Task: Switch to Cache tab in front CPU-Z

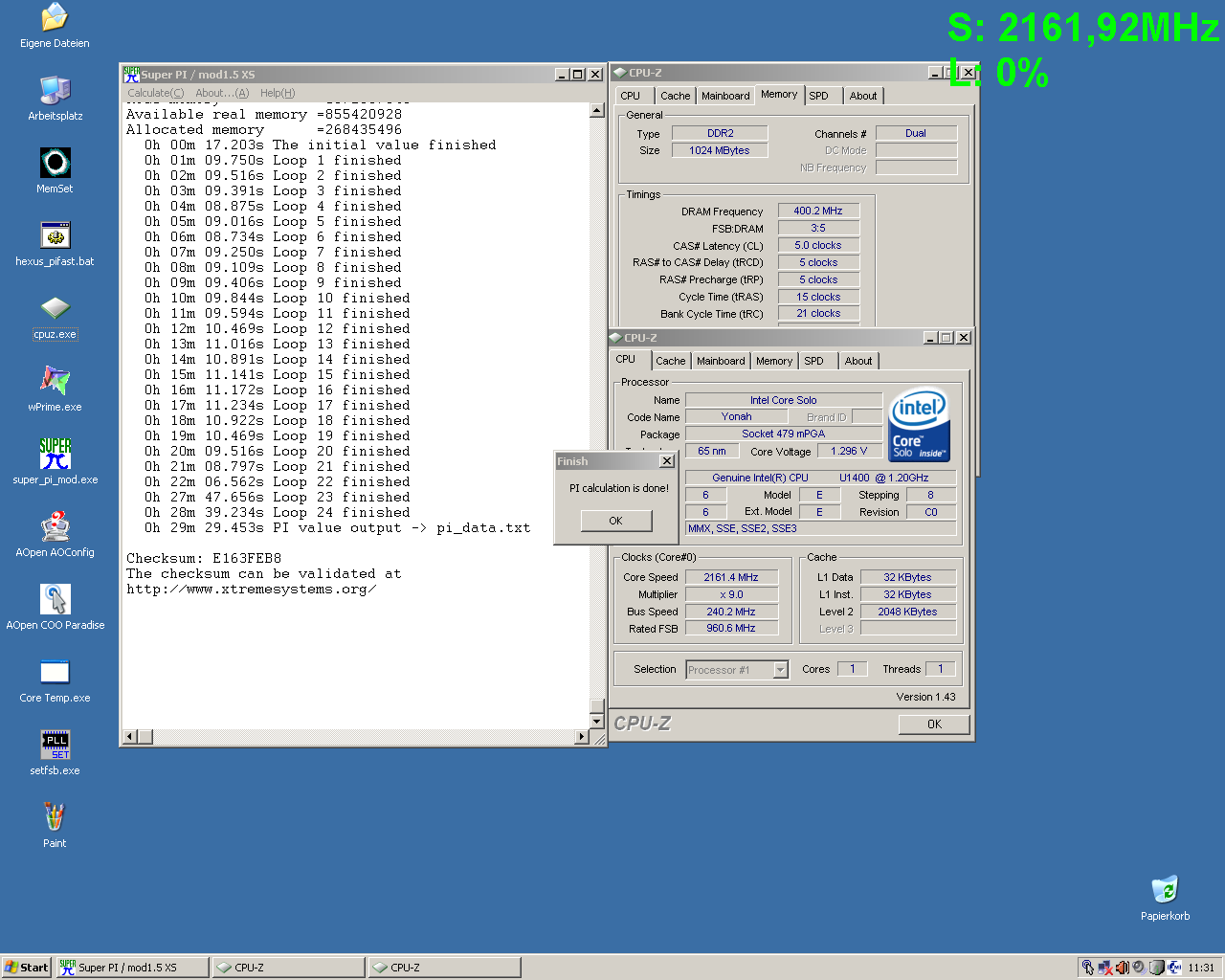Action: click(x=670, y=361)
